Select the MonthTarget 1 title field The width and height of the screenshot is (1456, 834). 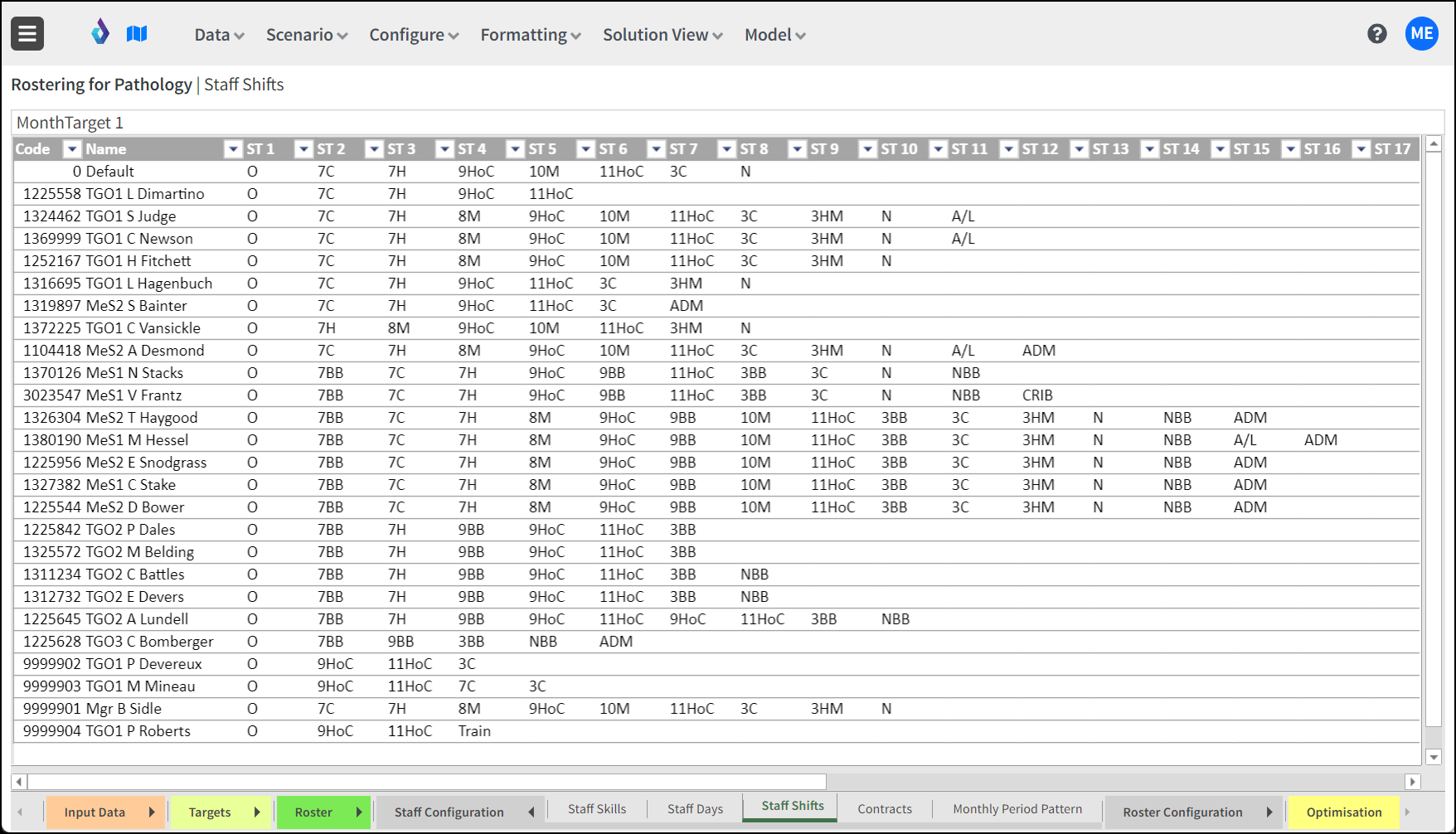click(727, 123)
